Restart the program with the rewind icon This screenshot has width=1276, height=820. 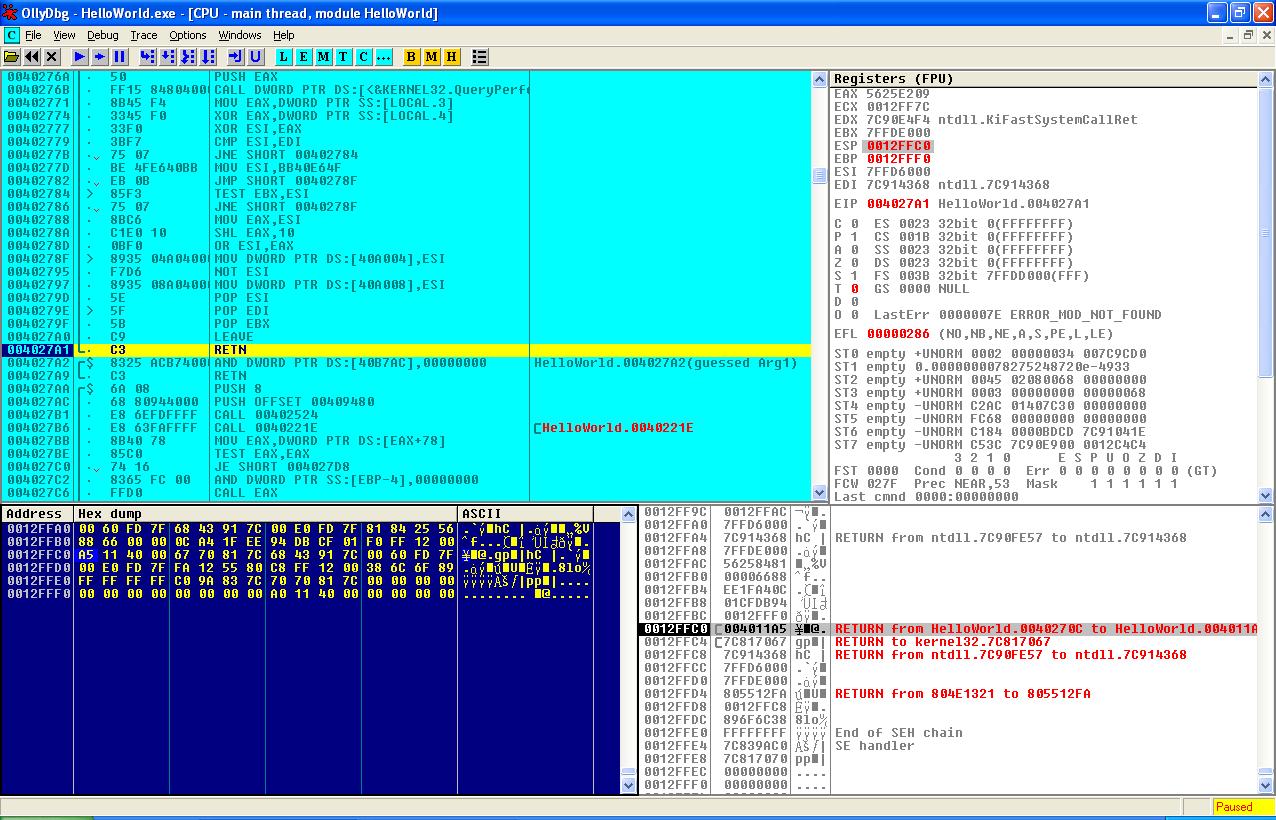[32, 57]
